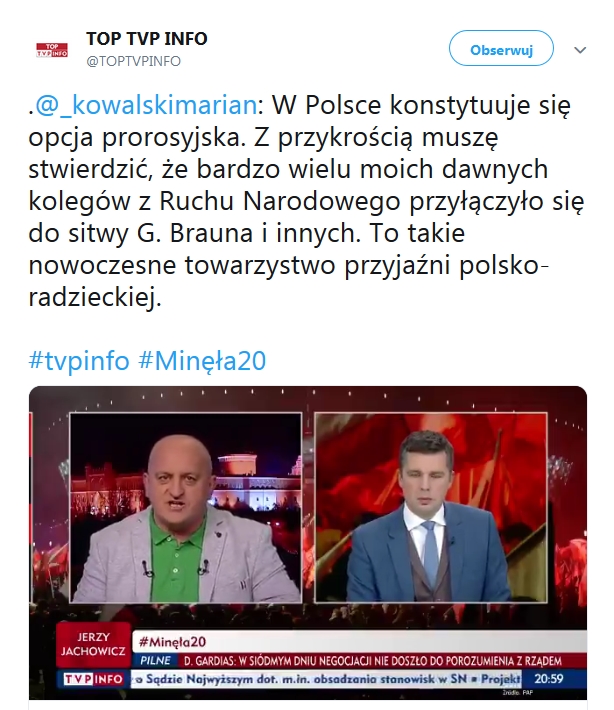
Task: Expand the tweet options chevron menu
Action: (x=580, y=50)
